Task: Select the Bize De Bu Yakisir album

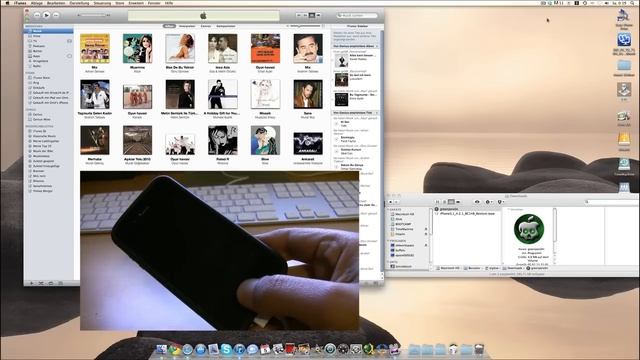Action: click(180, 49)
